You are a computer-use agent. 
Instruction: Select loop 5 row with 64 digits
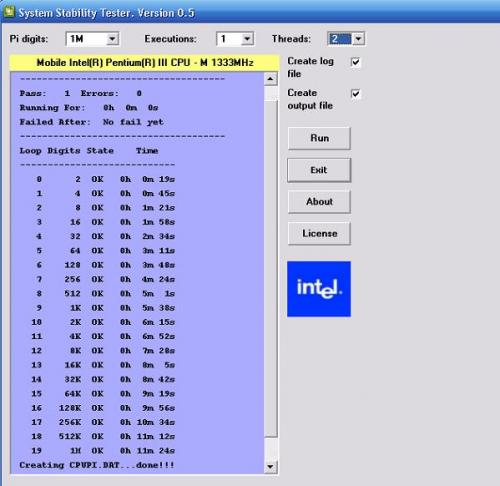pyautogui.click(x=105, y=251)
